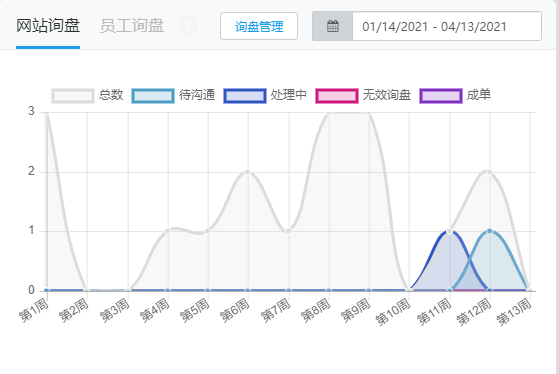Image resolution: width=559 pixels, height=374 pixels.
Task: Toggle 处理中 legend swatch
Action: click(x=245, y=96)
